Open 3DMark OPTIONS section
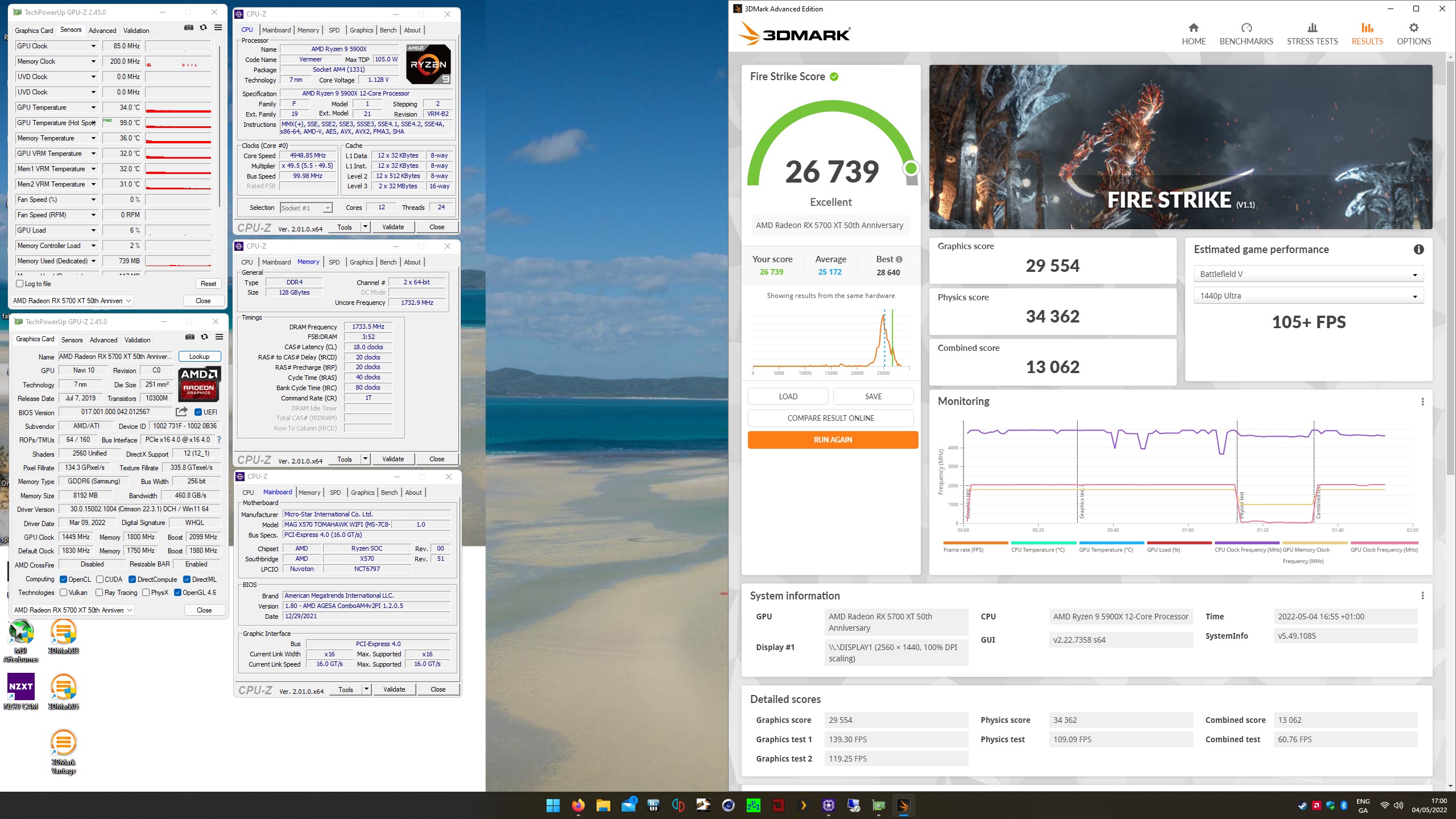The height and width of the screenshot is (819, 1456). click(1414, 34)
